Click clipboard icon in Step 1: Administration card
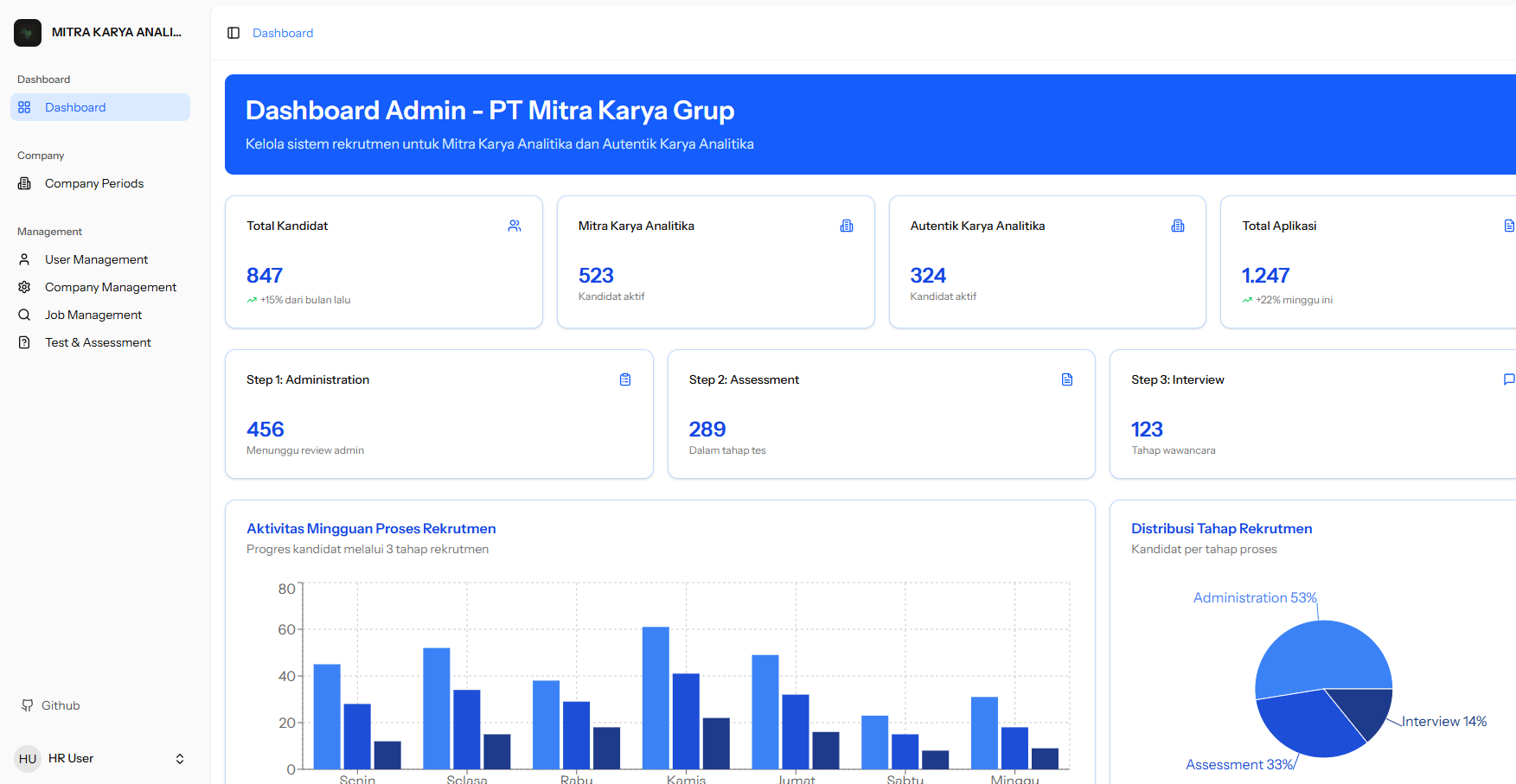 [625, 379]
